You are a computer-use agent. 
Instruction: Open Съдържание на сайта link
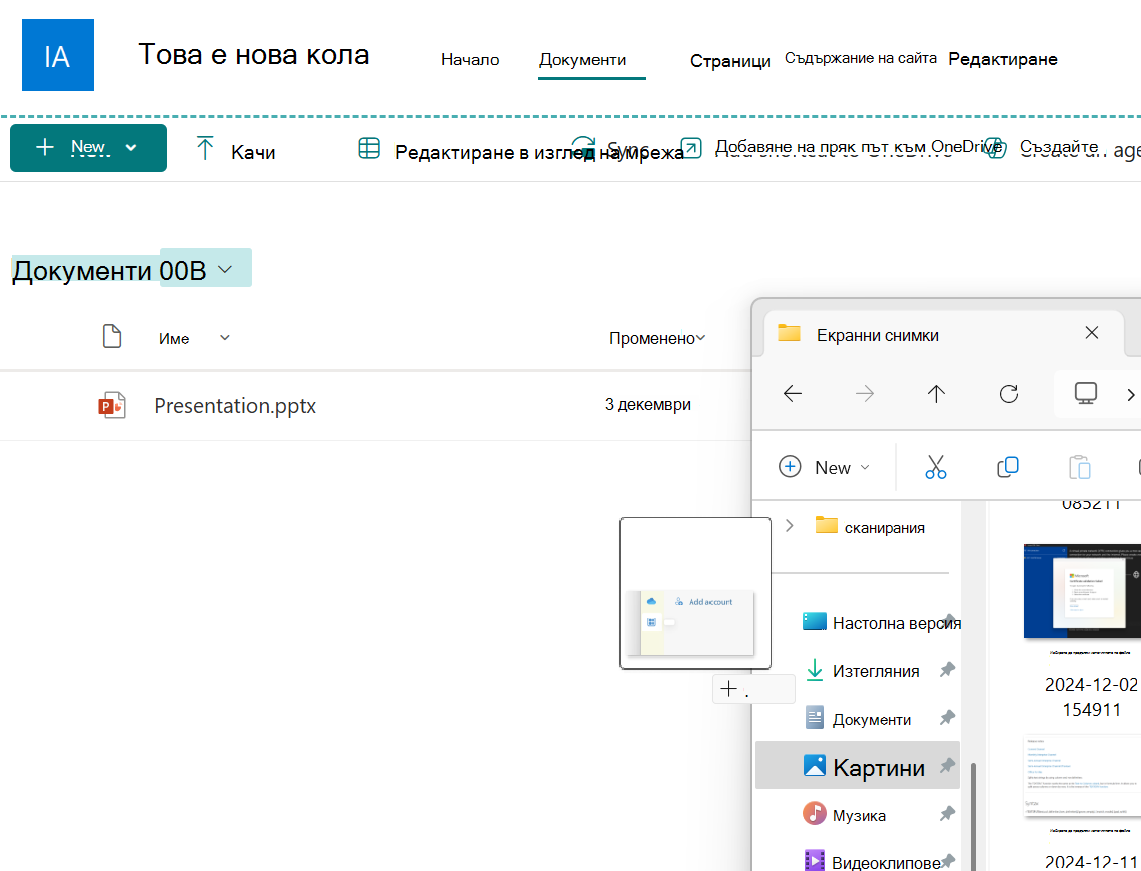(x=860, y=58)
